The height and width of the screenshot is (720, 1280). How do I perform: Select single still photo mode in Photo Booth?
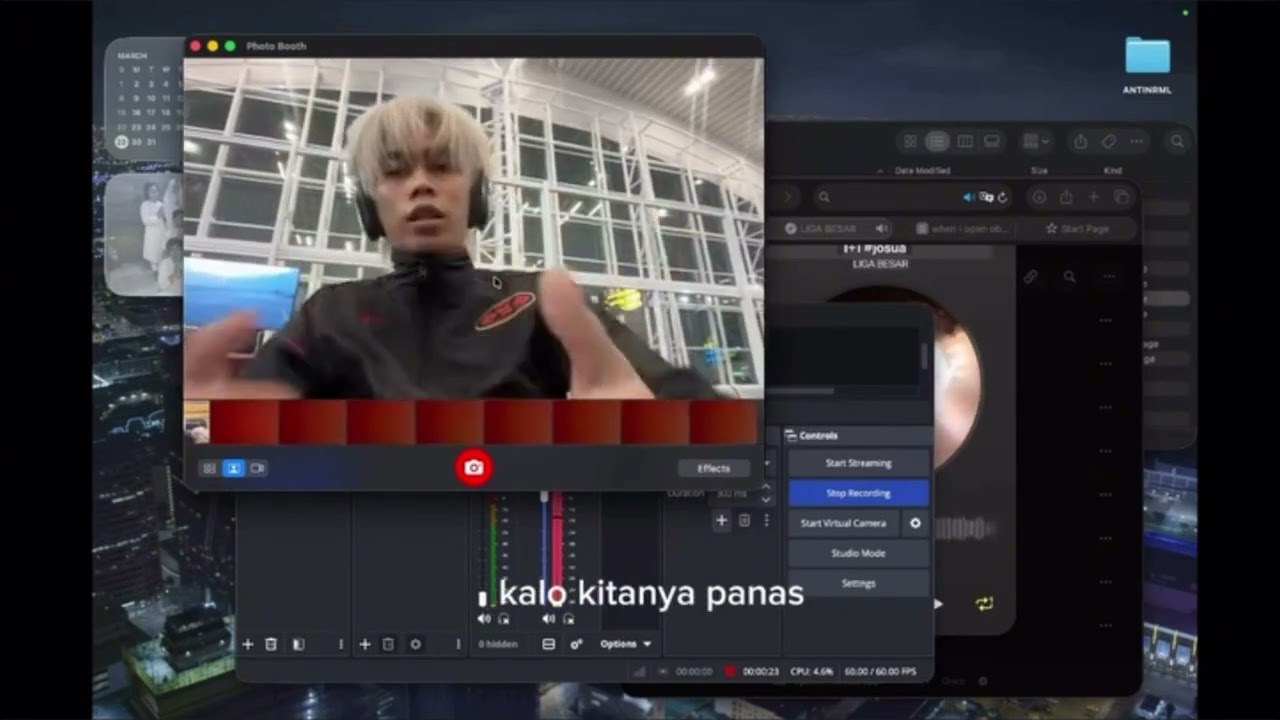click(x=233, y=468)
